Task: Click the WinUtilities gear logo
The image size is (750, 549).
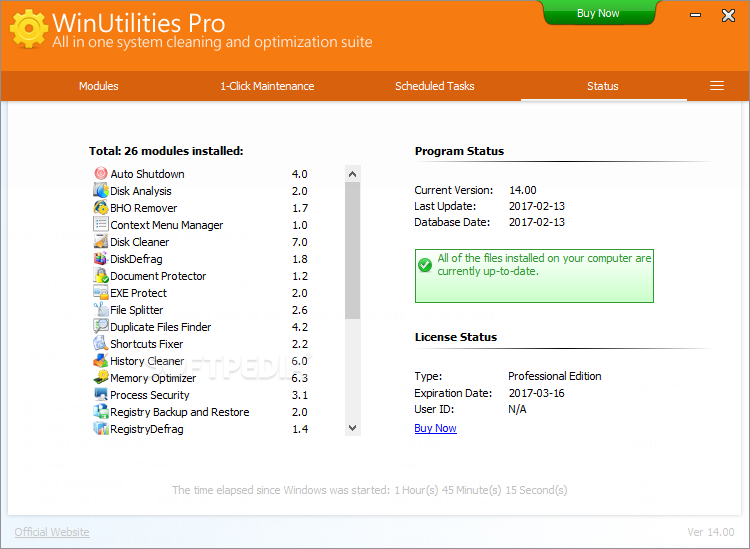Action: tap(29, 29)
